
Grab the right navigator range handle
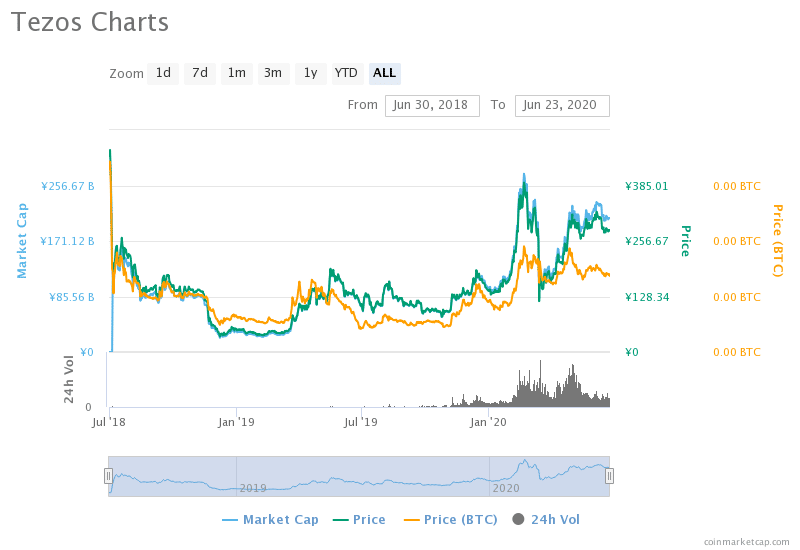coord(609,476)
